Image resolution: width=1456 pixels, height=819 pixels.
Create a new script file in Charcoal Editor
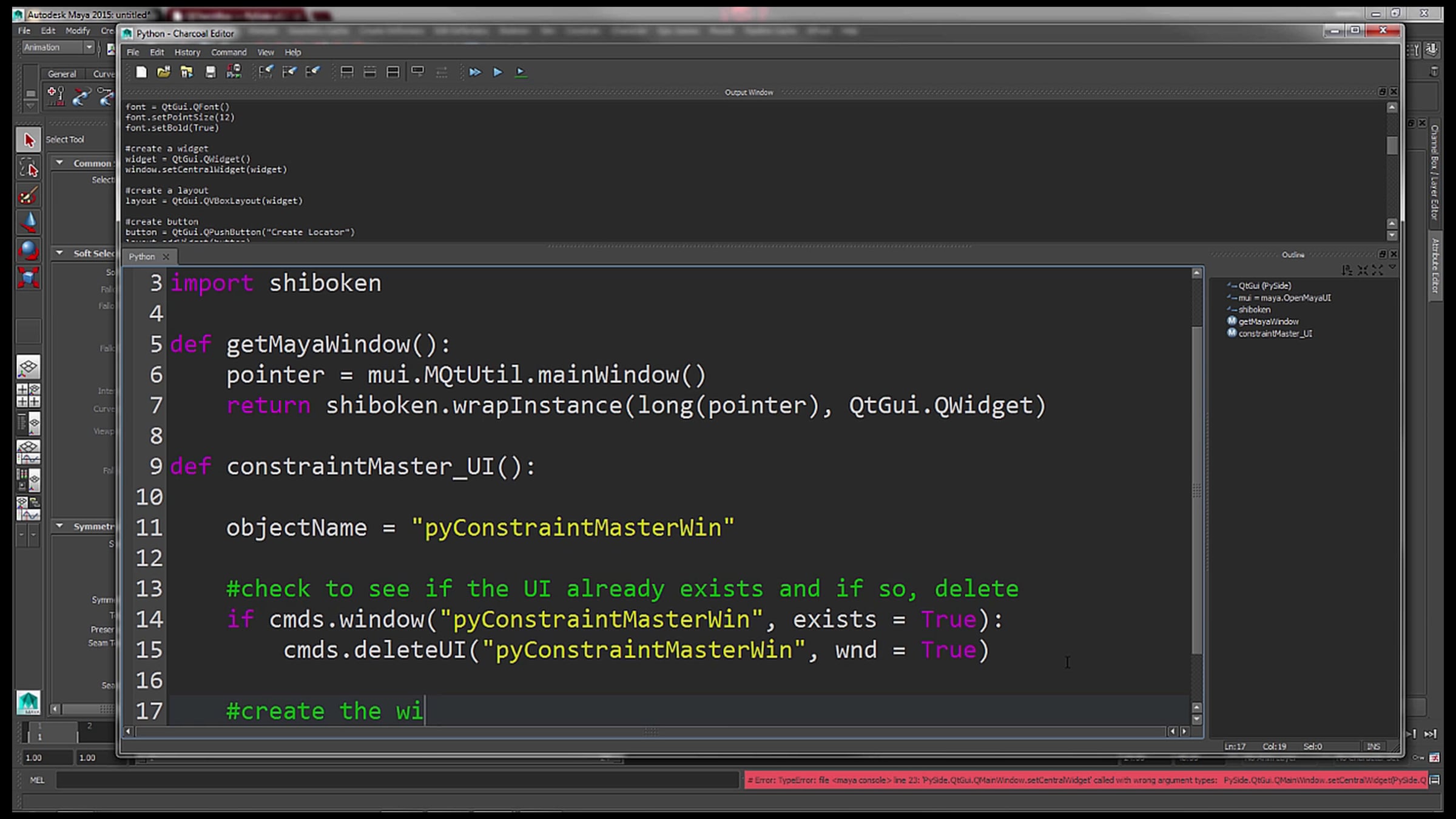(x=141, y=72)
